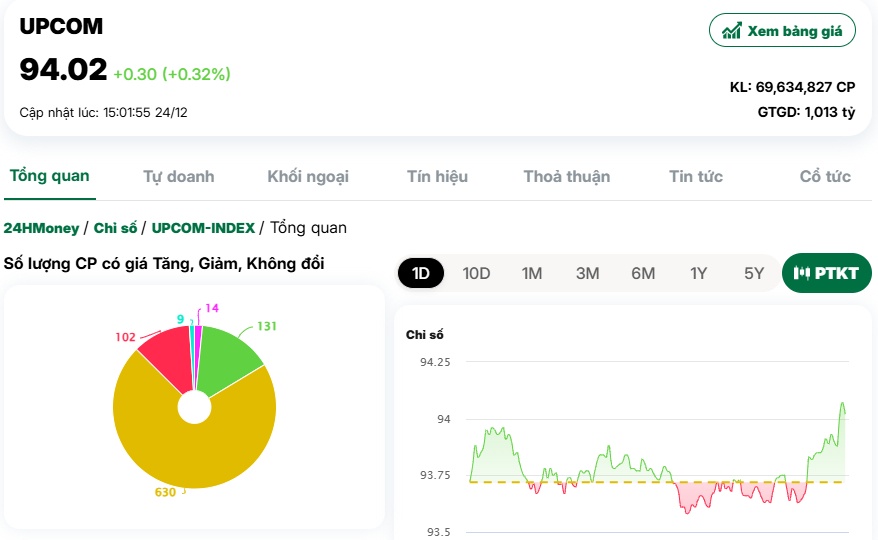Click the magenta ceiling pie slice
Viewport: 878px width, 540px height.
pyautogui.click(x=198, y=353)
